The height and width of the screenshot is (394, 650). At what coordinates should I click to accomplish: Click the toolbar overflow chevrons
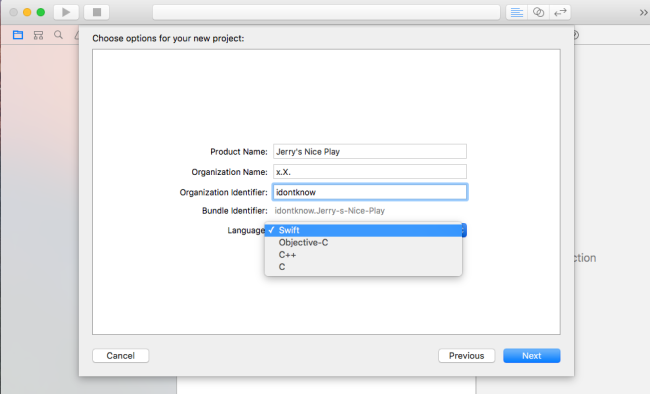[x=643, y=12]
